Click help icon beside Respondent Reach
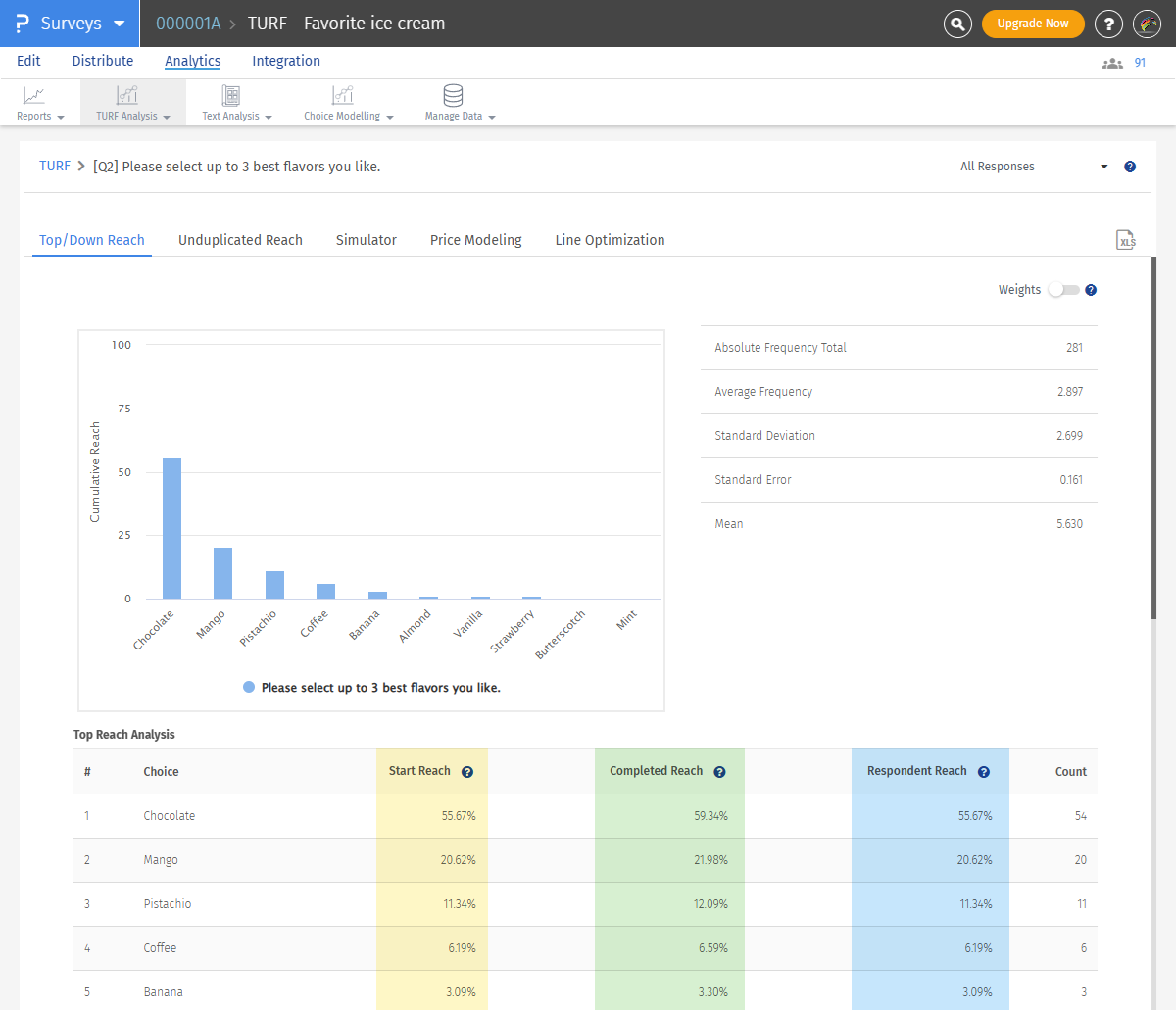The height and width of the screenshot is (1010, 1176). [x=984, y=772]
